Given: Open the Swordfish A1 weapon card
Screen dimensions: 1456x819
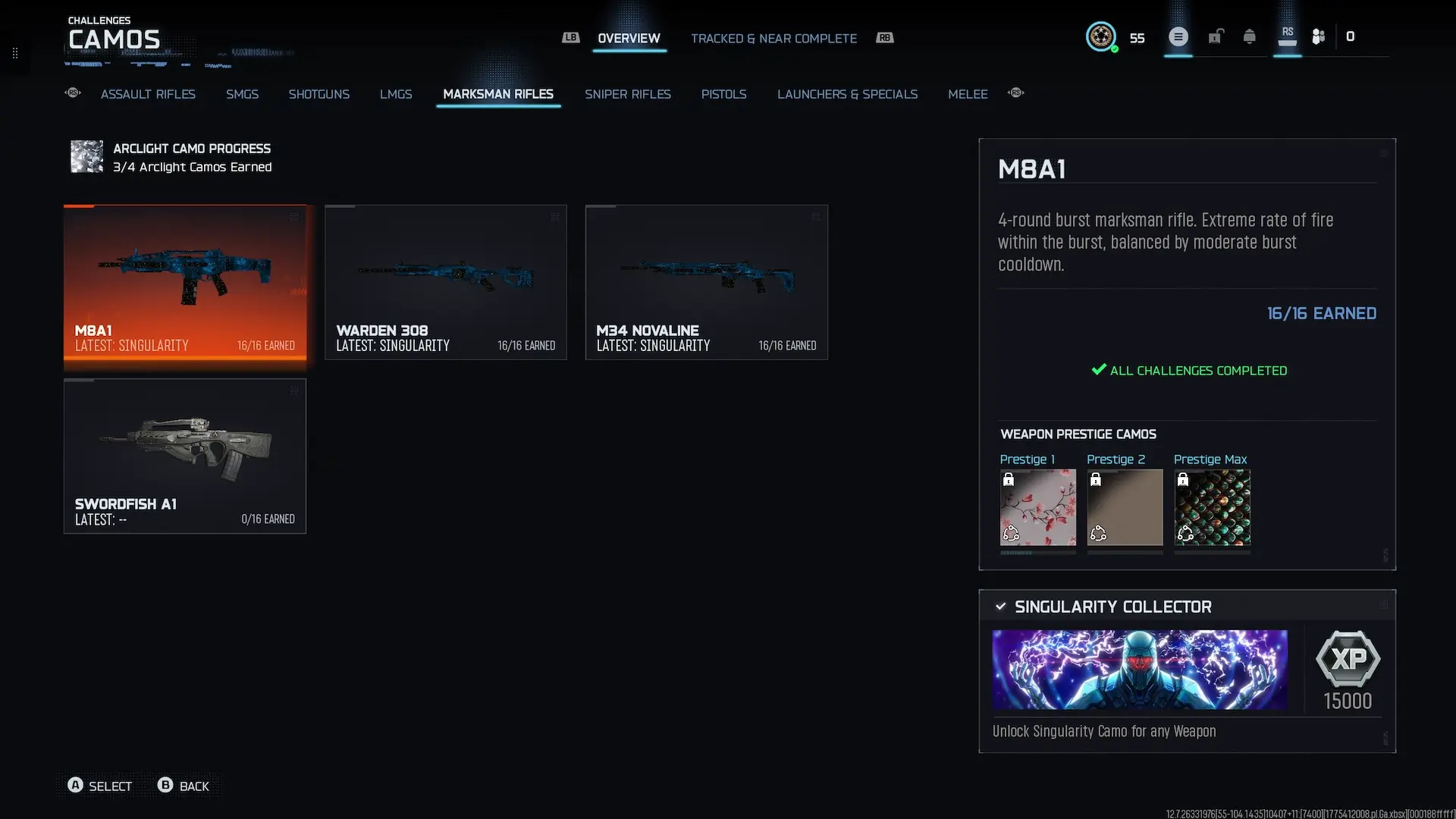Looking at the screenshot, I should 185,456.
